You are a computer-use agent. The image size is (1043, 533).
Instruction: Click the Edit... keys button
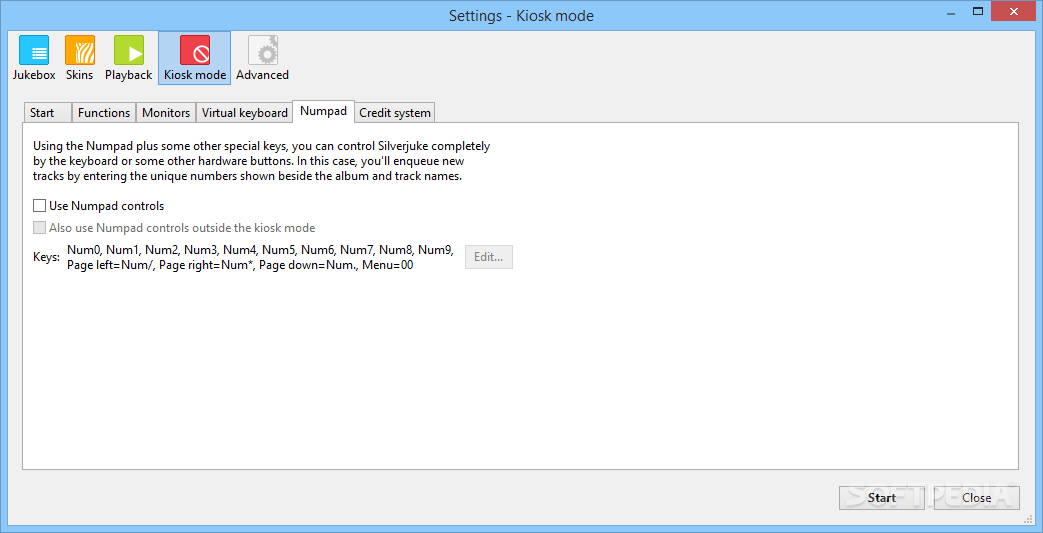tap(489, 257)
